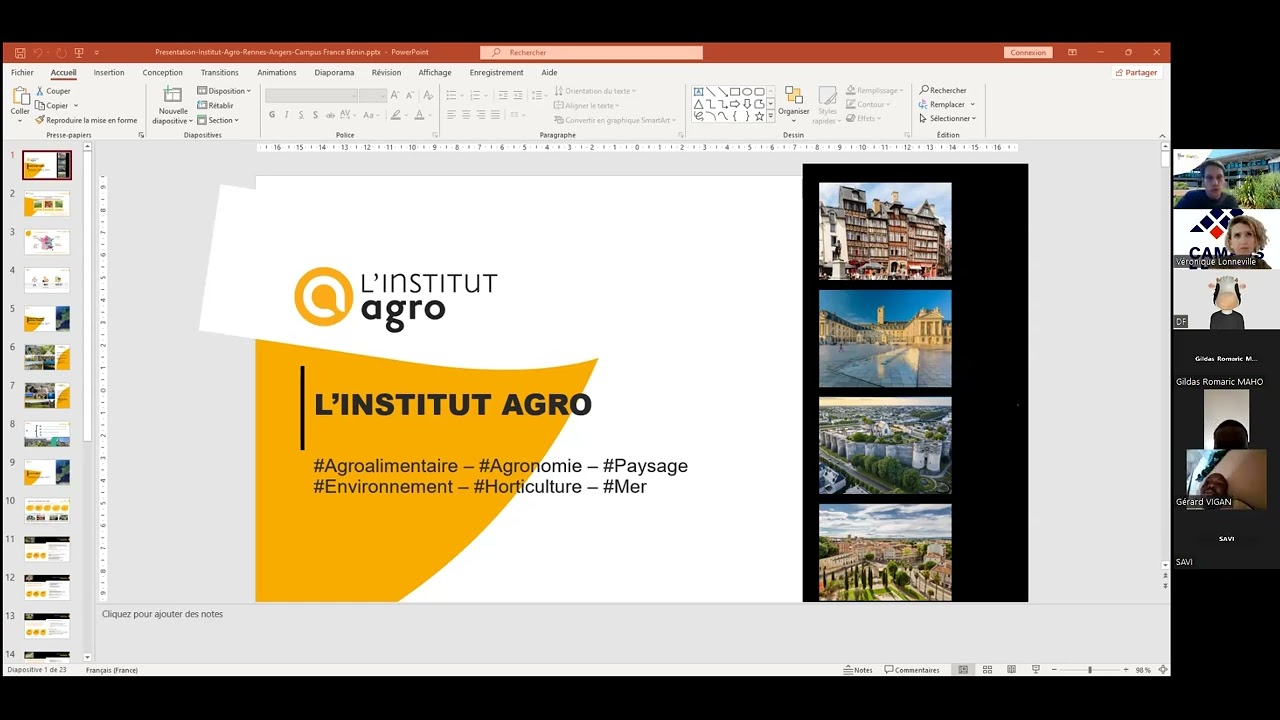This screenshot has width=1280, height=720.
Task: Start slideshow from status bar icon
Action: click(x=1036, y=670)
